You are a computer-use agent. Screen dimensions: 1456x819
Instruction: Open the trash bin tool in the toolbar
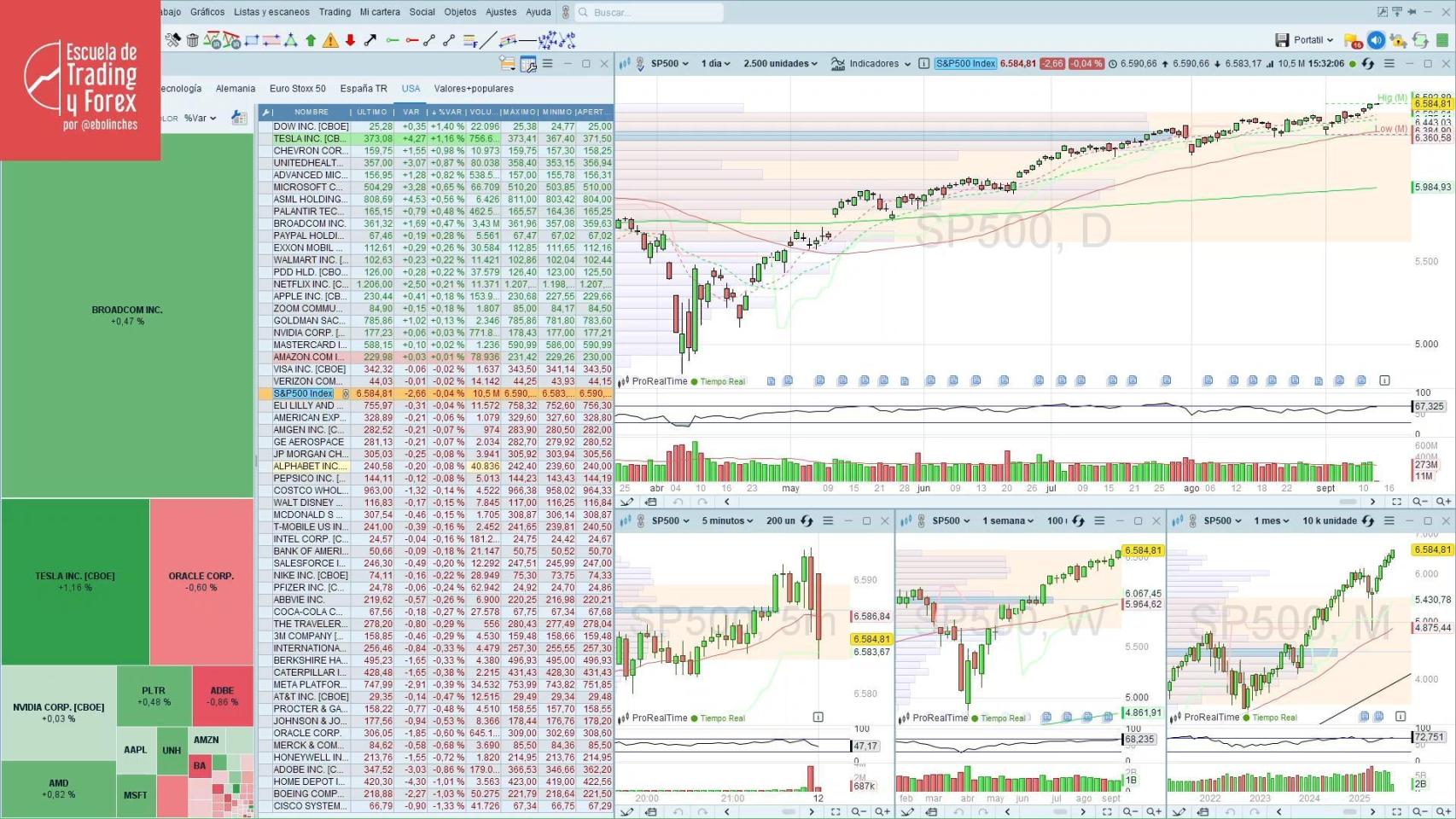tap(193, 40)
